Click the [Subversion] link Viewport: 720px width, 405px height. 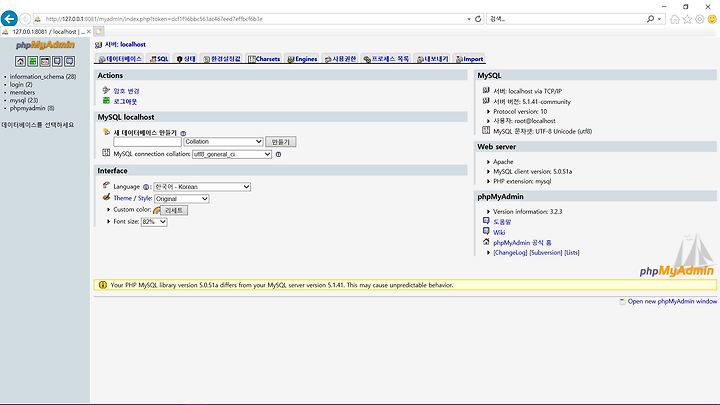pyautogui.click(x=546, y=253)
